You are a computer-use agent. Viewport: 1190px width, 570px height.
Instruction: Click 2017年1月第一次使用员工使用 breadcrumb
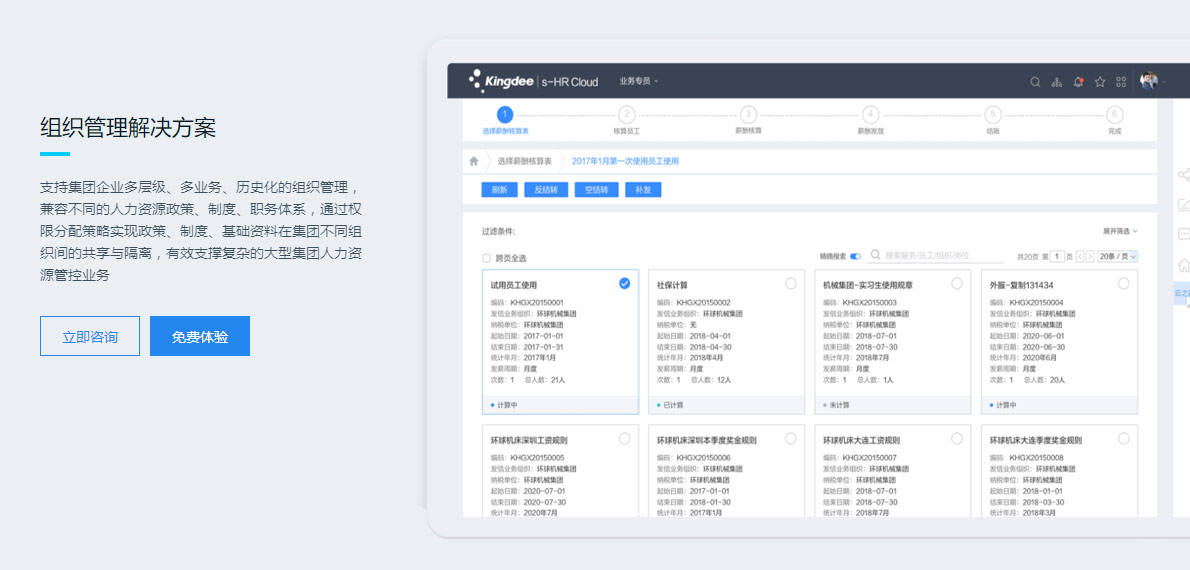coord(625,161)
